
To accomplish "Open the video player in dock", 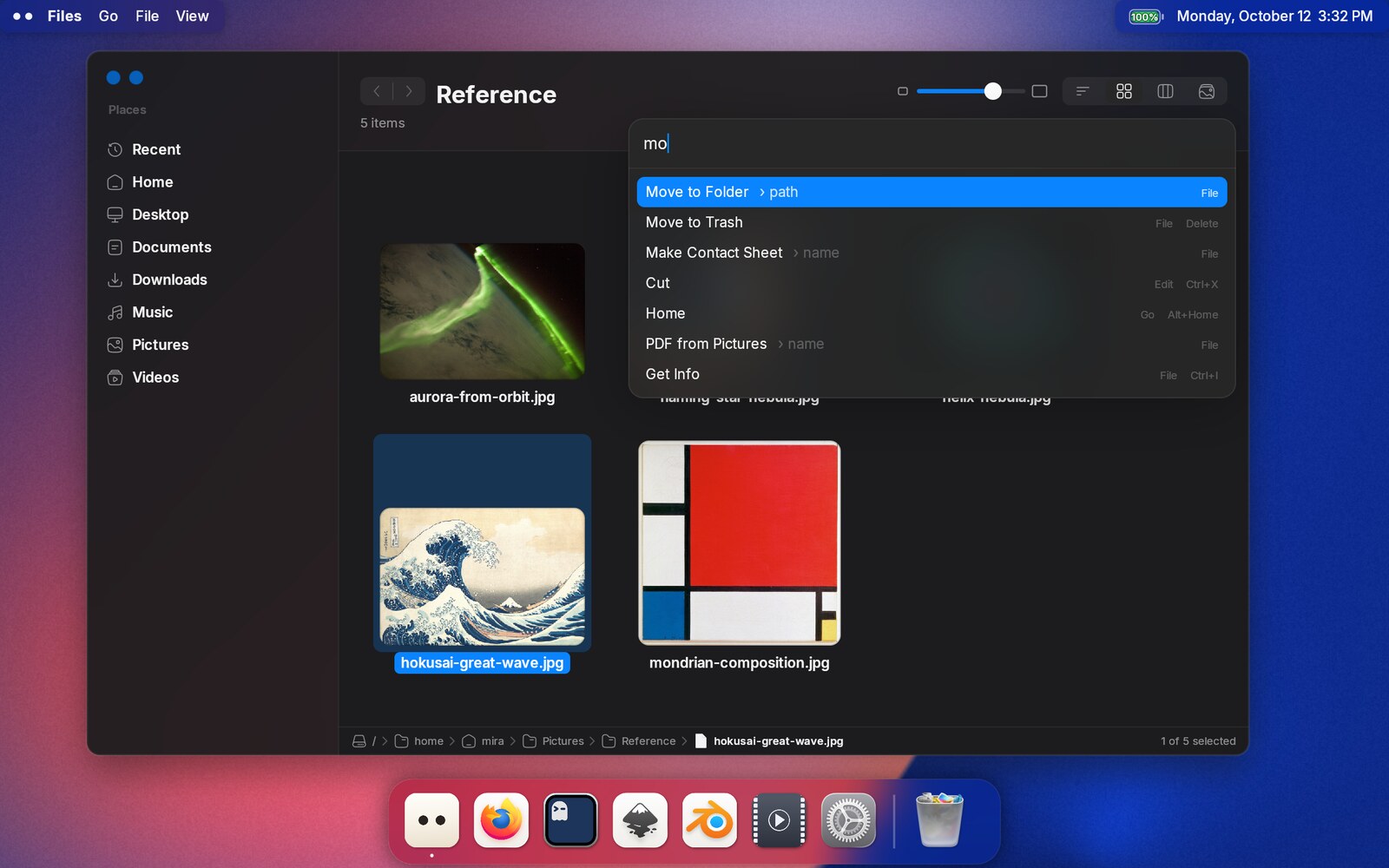I will [x=779, y=820].
